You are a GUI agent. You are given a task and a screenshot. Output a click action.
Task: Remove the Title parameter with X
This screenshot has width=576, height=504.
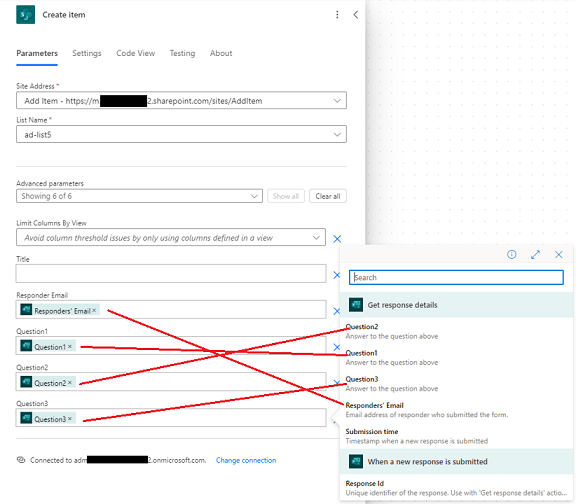click(336, 275)
